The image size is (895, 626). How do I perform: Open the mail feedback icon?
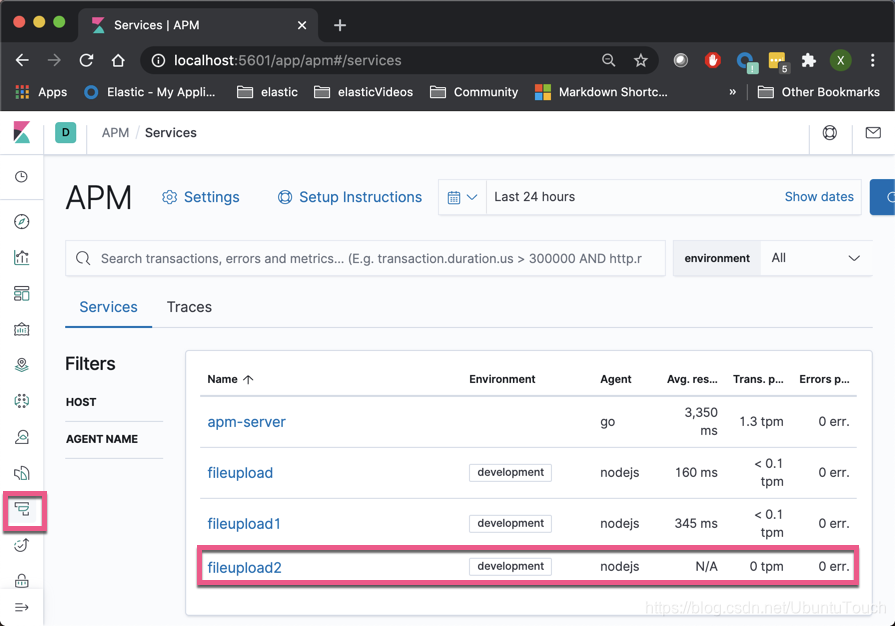pyautogui.click(x=873, y=132)
